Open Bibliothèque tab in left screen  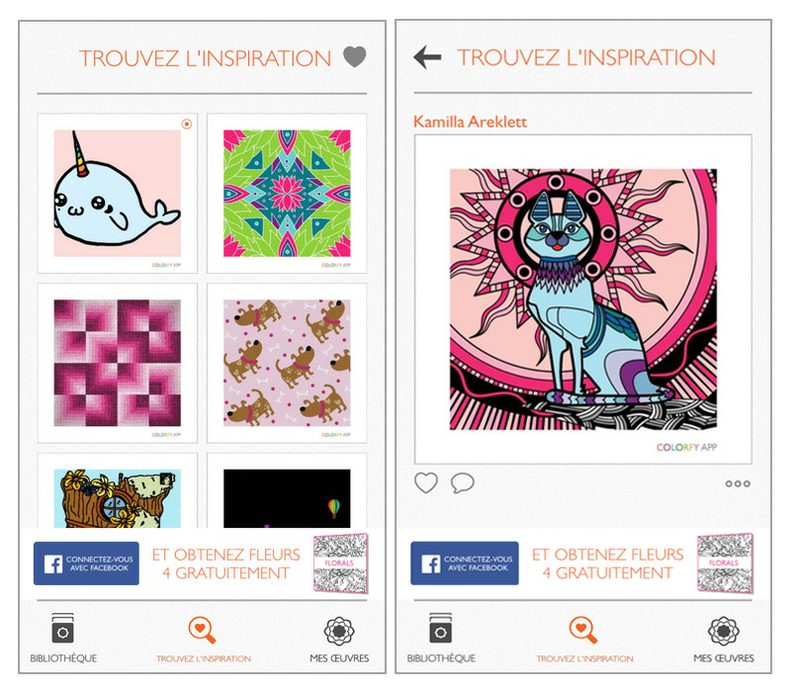(63, 638)
